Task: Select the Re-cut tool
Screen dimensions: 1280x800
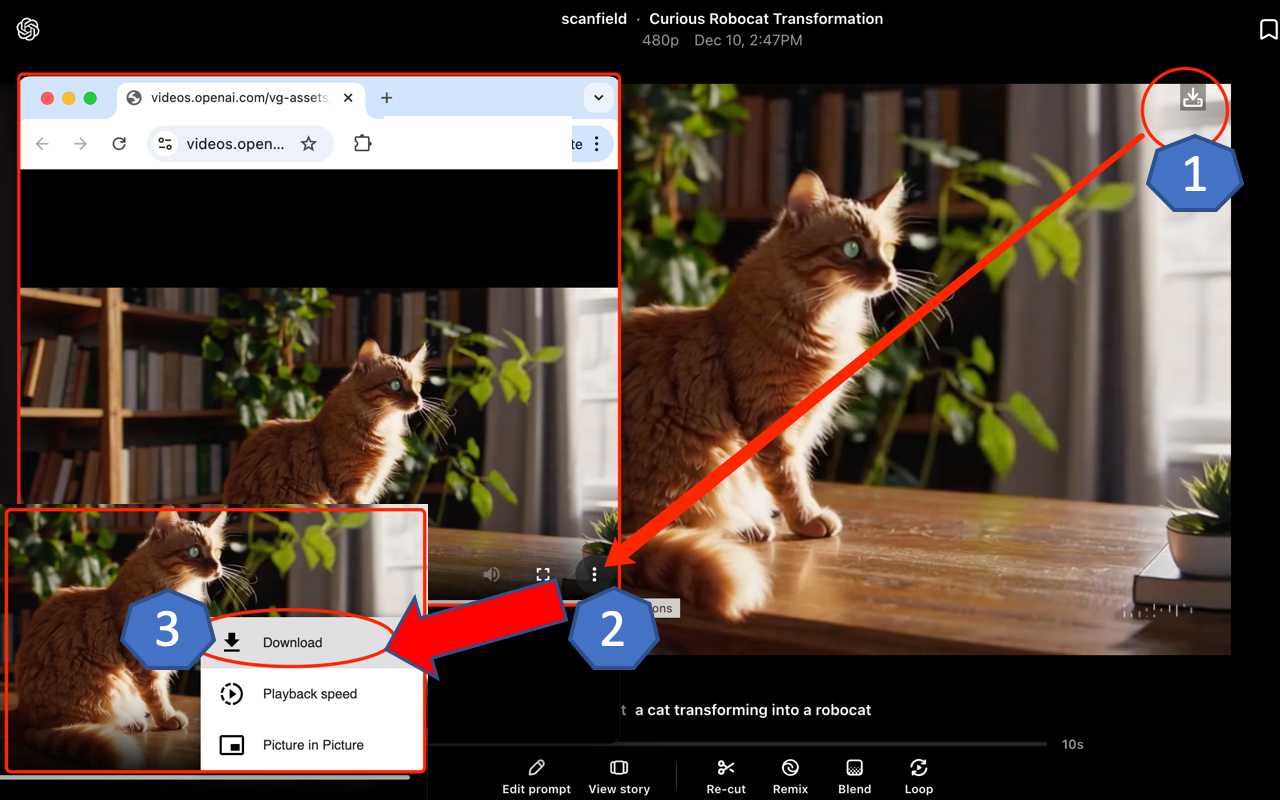Action: tap(726, 776)
